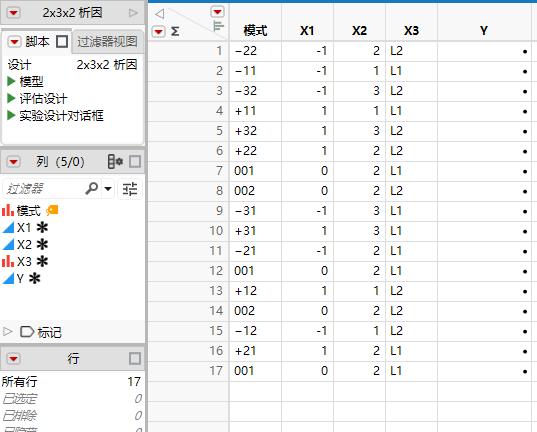The height and width of the screenshot is (432, 537).
Task: Click the −12 cell in row 15
Action: click(255, 331)
